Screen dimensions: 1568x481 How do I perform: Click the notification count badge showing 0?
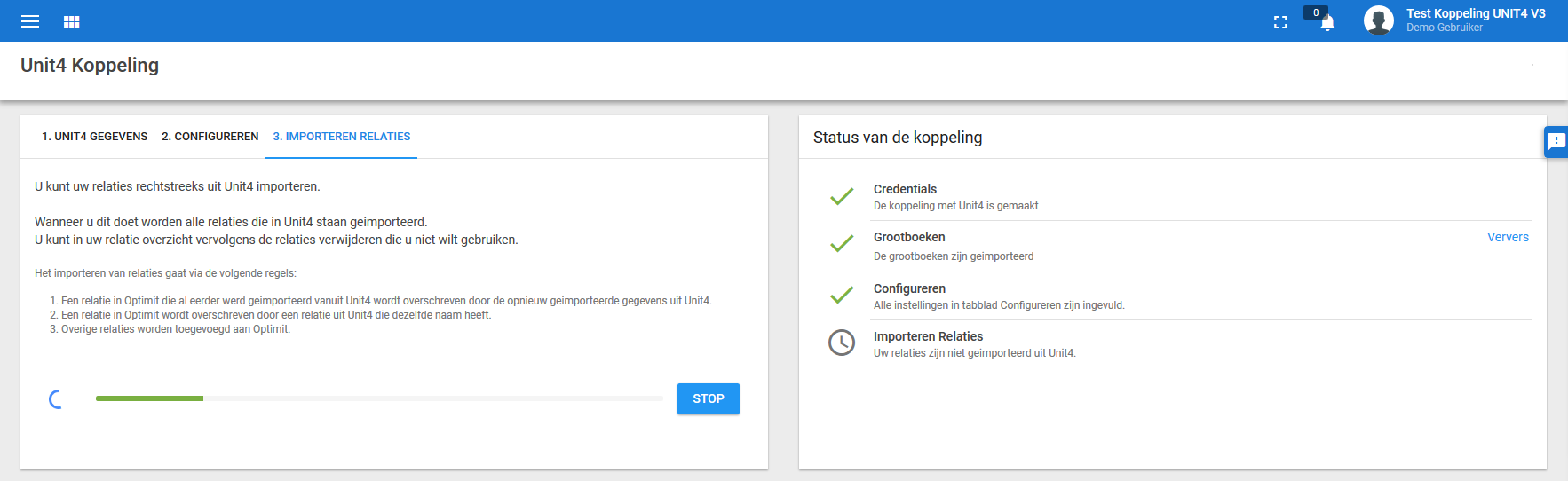point(1316,12)
